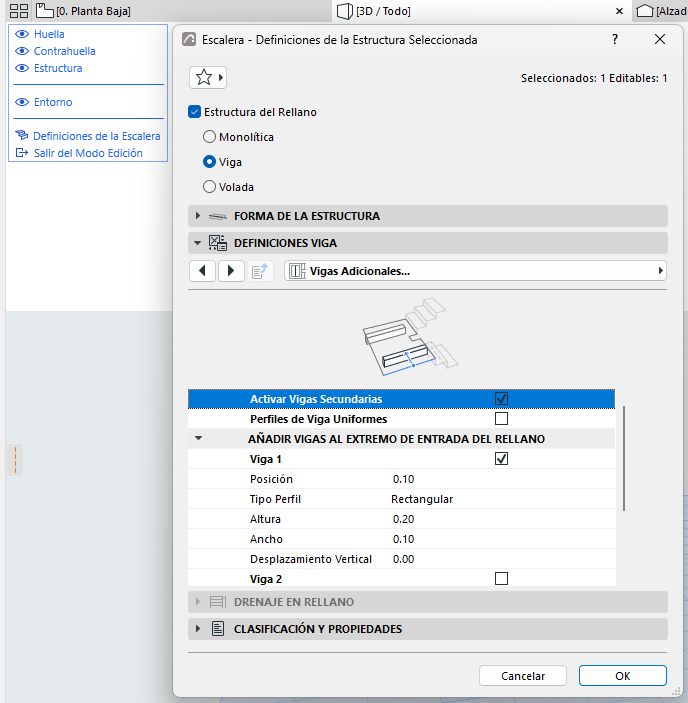Uncheck Viga 1 checkbox
Viewport: 688px width, 703px height.
[x=501, y=459]
